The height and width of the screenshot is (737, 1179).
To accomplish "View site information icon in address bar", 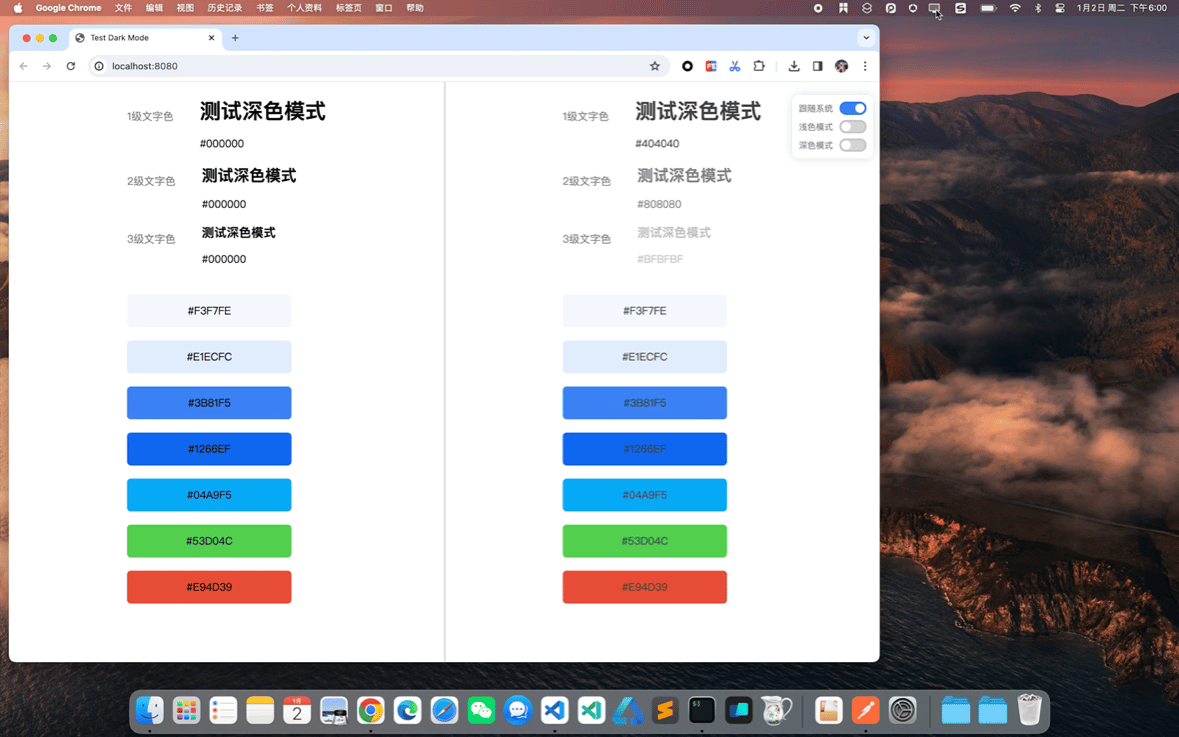I will 99,66.
